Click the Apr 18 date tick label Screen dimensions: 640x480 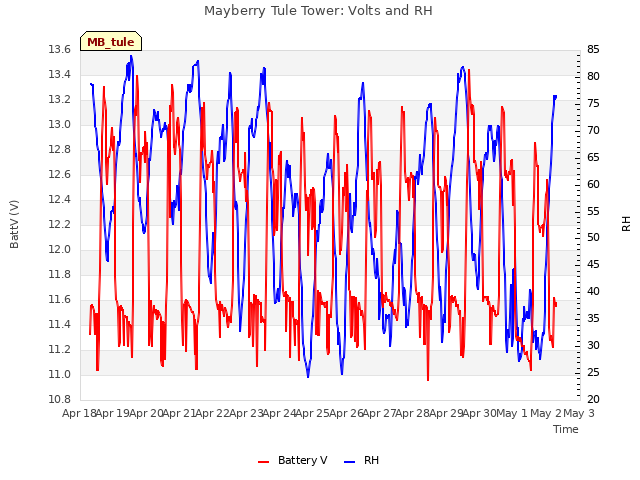pyautogui.click(x=79, y=413)
